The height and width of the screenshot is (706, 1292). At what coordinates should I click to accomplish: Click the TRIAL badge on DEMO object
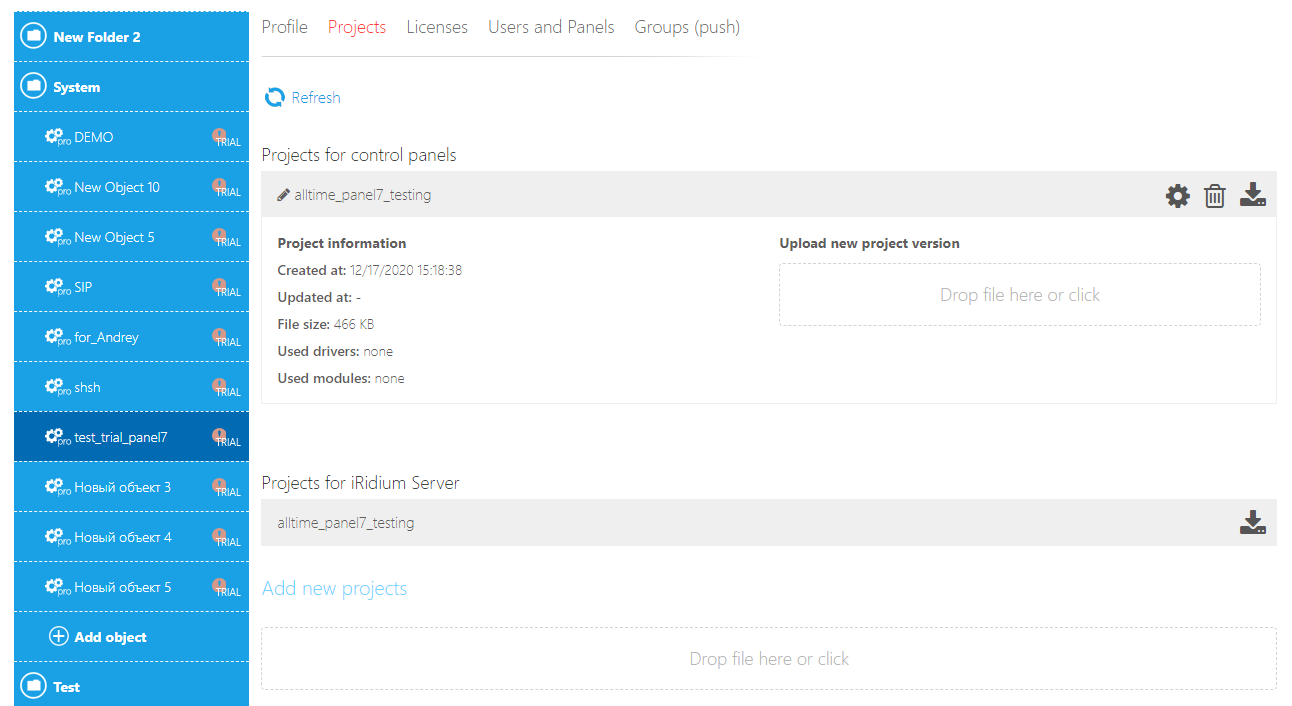(x=226, y=138)
